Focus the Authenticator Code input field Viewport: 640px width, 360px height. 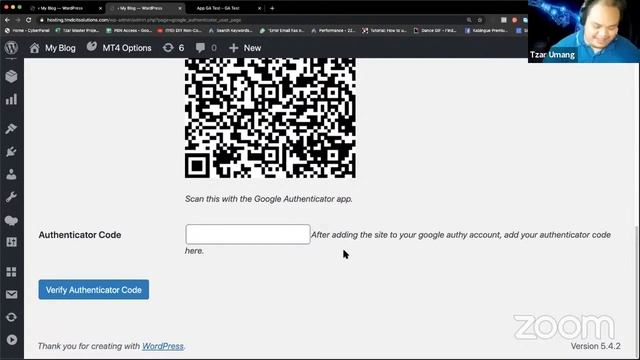point(248,234)
